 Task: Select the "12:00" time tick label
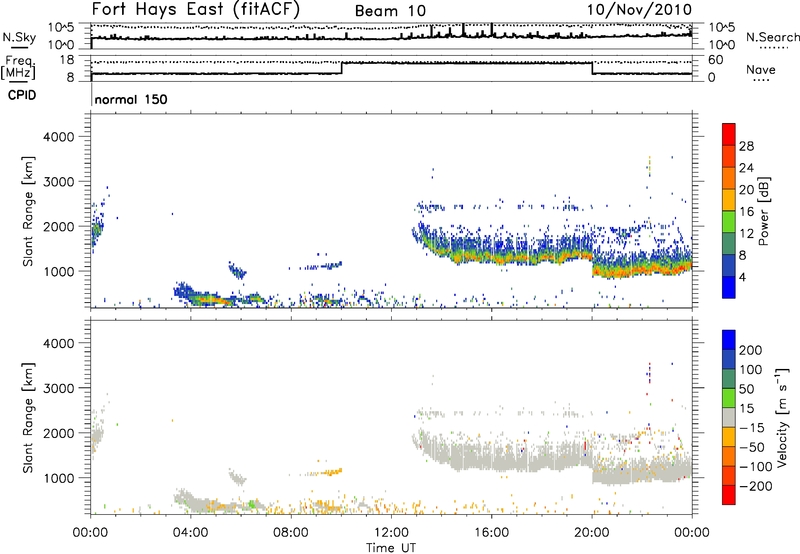click(x=391, y=533)
